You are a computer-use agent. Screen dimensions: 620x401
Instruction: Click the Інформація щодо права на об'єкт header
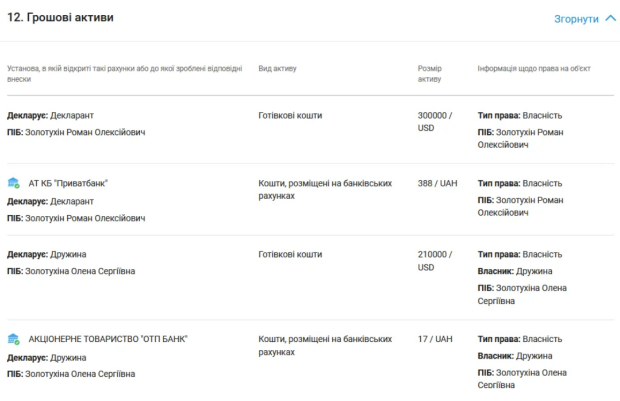tap(534, 68)
